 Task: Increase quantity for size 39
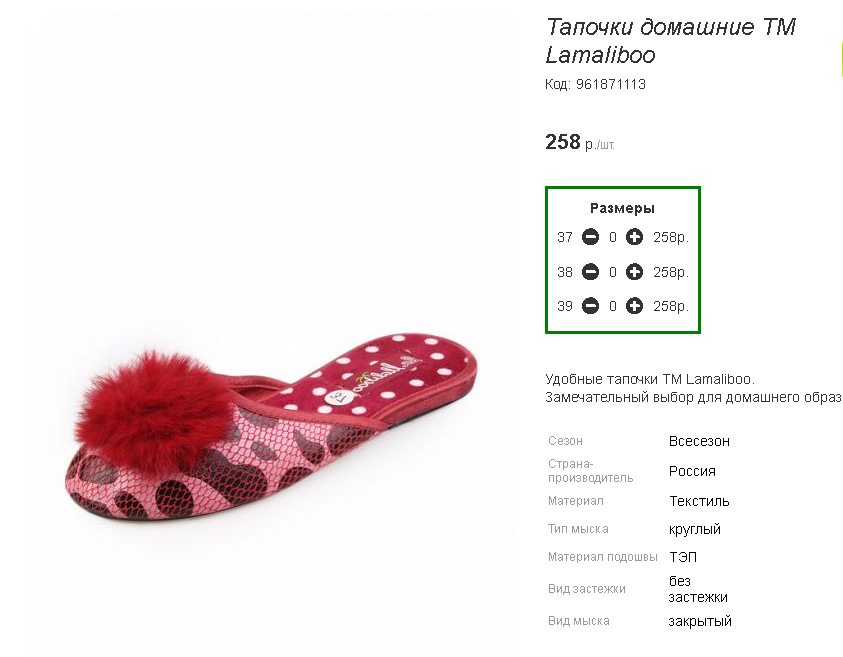(x=634, y=306)
